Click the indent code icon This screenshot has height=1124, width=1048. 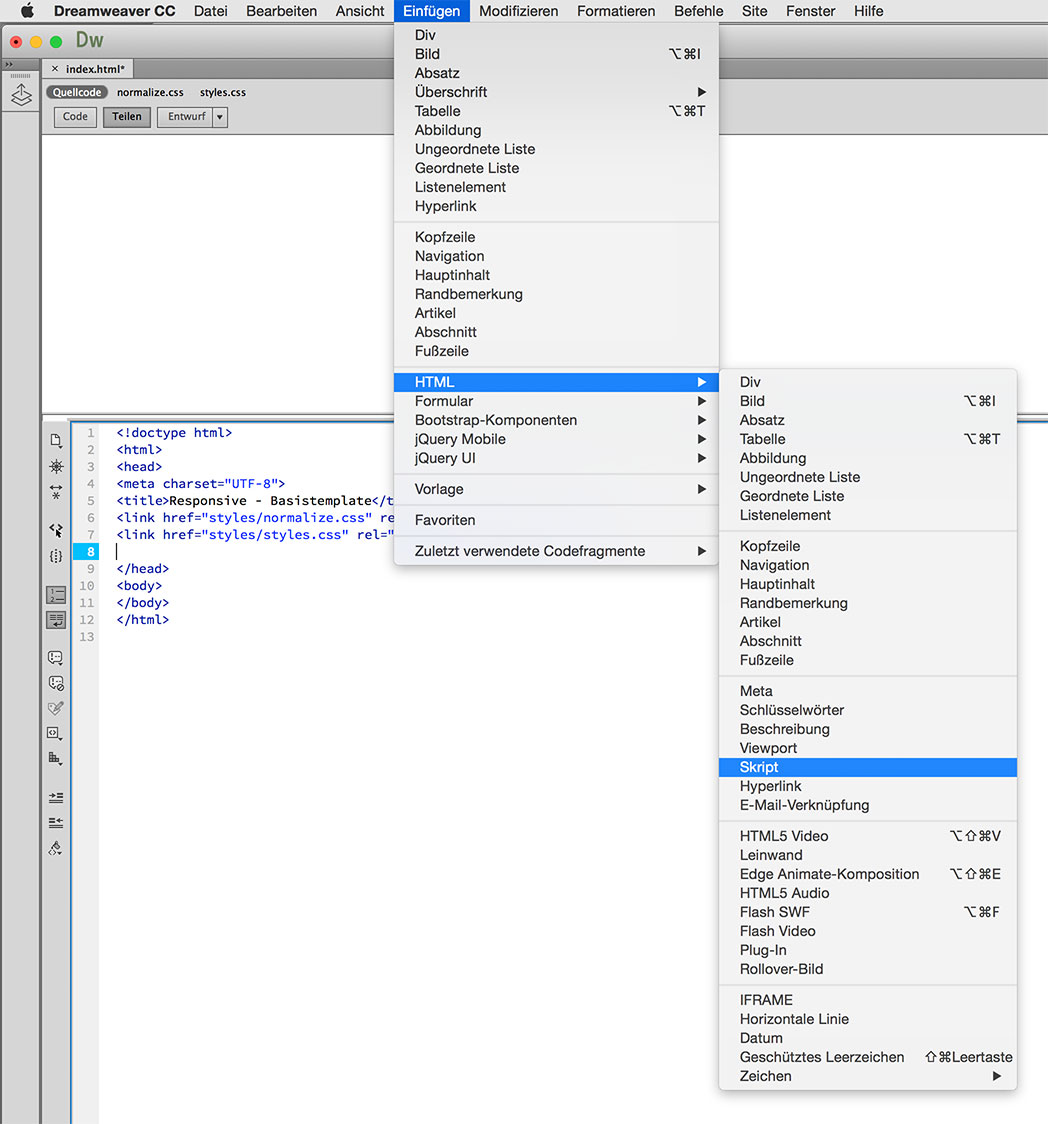coord(56,797)
